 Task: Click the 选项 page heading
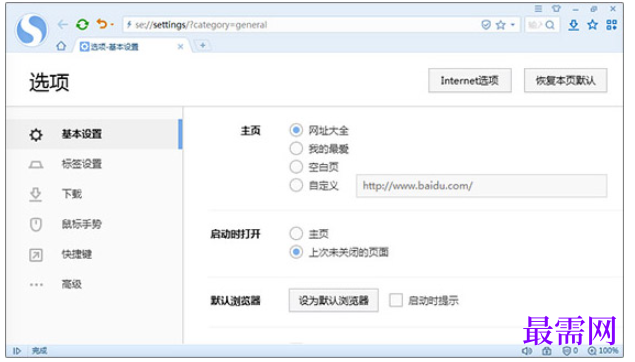49,83
